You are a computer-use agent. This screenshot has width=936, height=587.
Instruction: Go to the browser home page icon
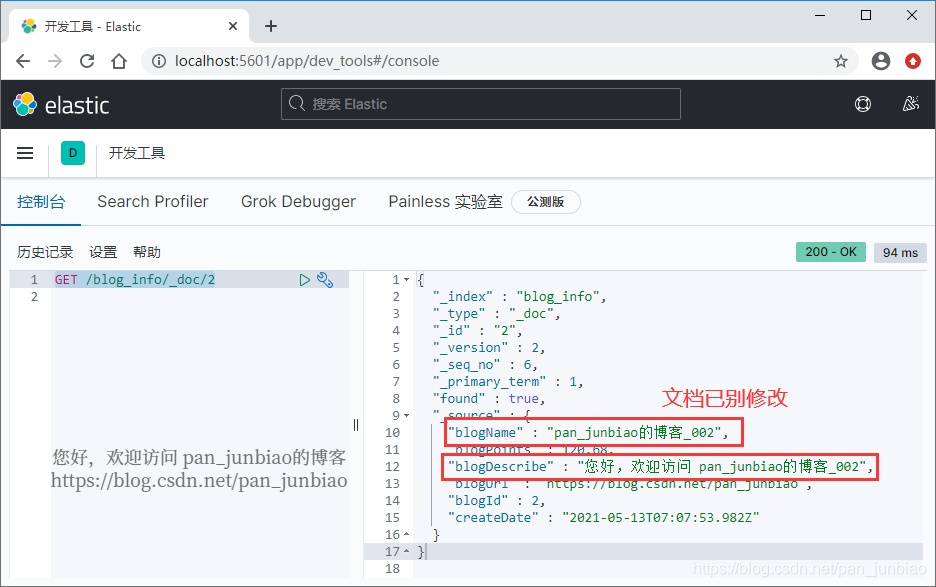click(x=119, y=61)
